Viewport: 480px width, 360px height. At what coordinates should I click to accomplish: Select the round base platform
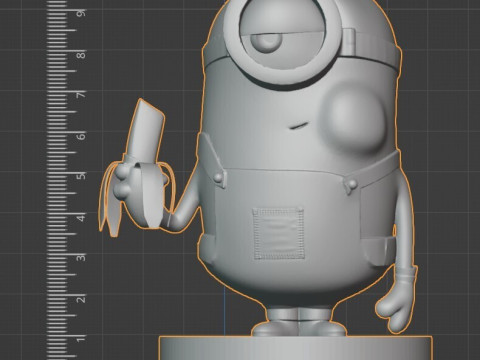click(295, 348)
